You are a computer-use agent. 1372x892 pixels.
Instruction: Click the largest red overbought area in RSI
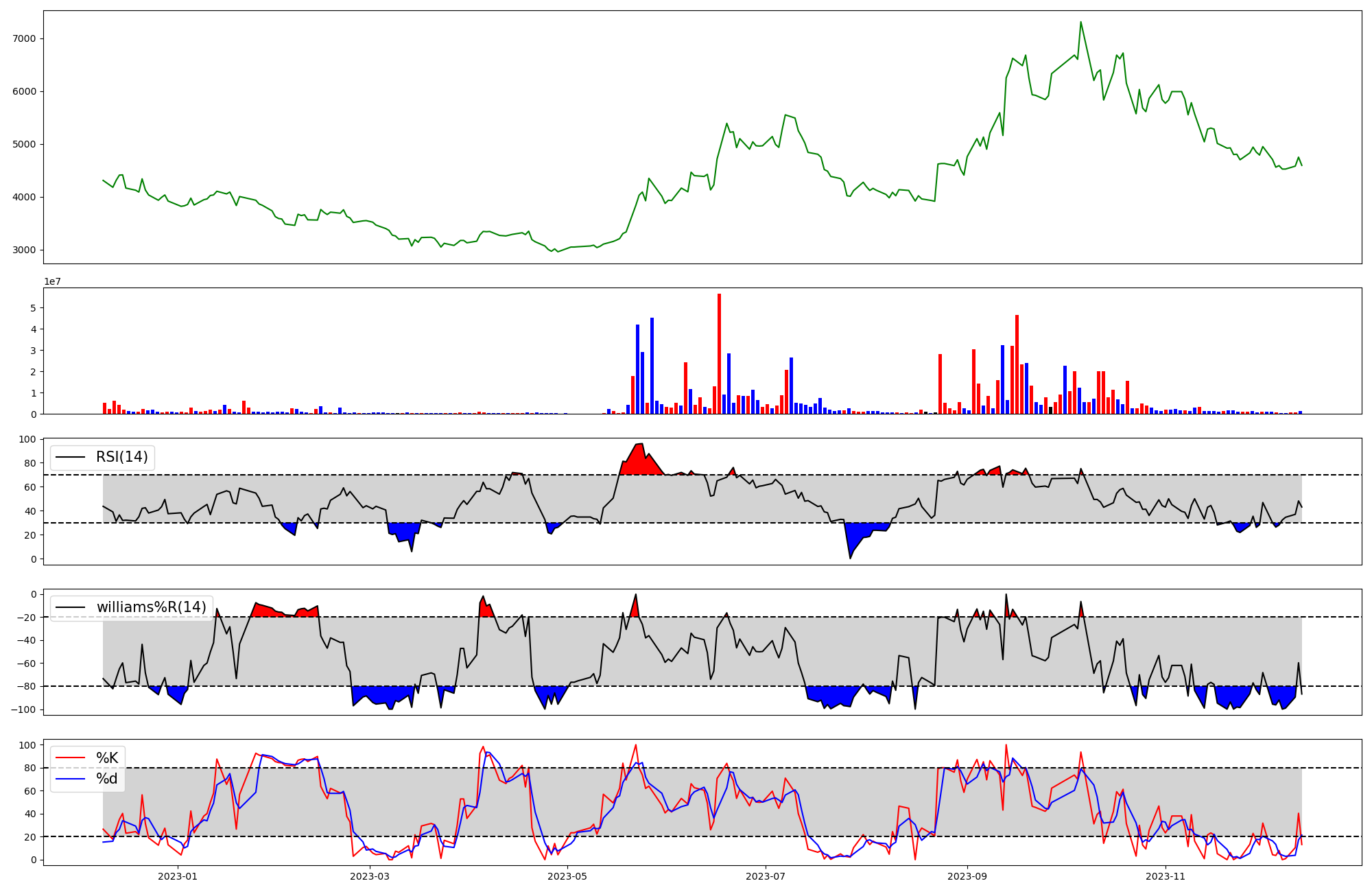click(x=638, y=463)
